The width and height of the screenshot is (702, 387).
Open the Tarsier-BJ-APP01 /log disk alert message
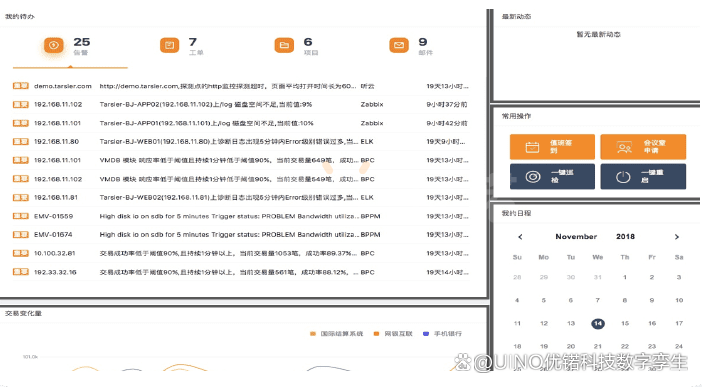pos(206,123)
